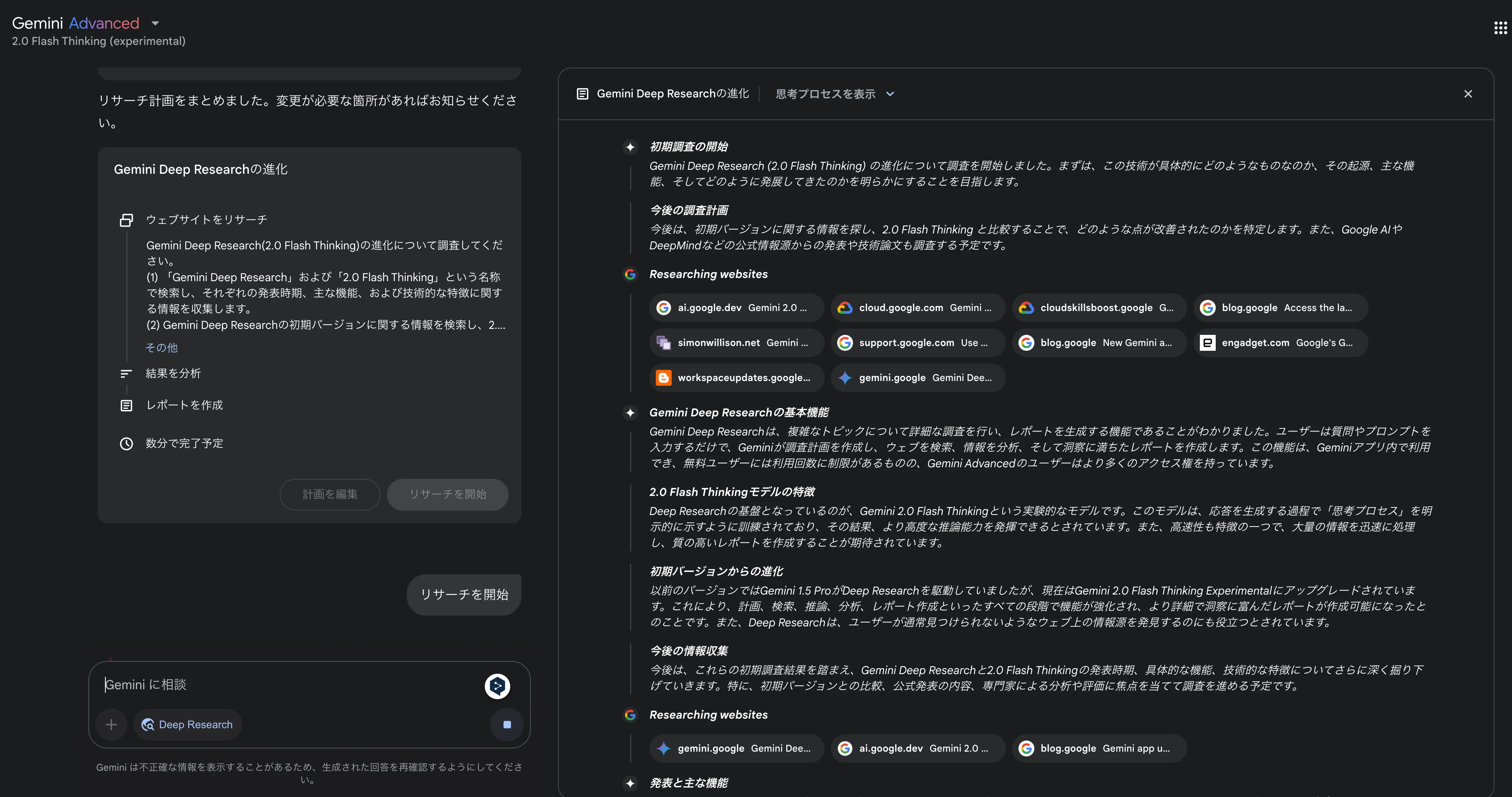Click the 初期バージョンからの進化 heading

[x=716, y=571]
